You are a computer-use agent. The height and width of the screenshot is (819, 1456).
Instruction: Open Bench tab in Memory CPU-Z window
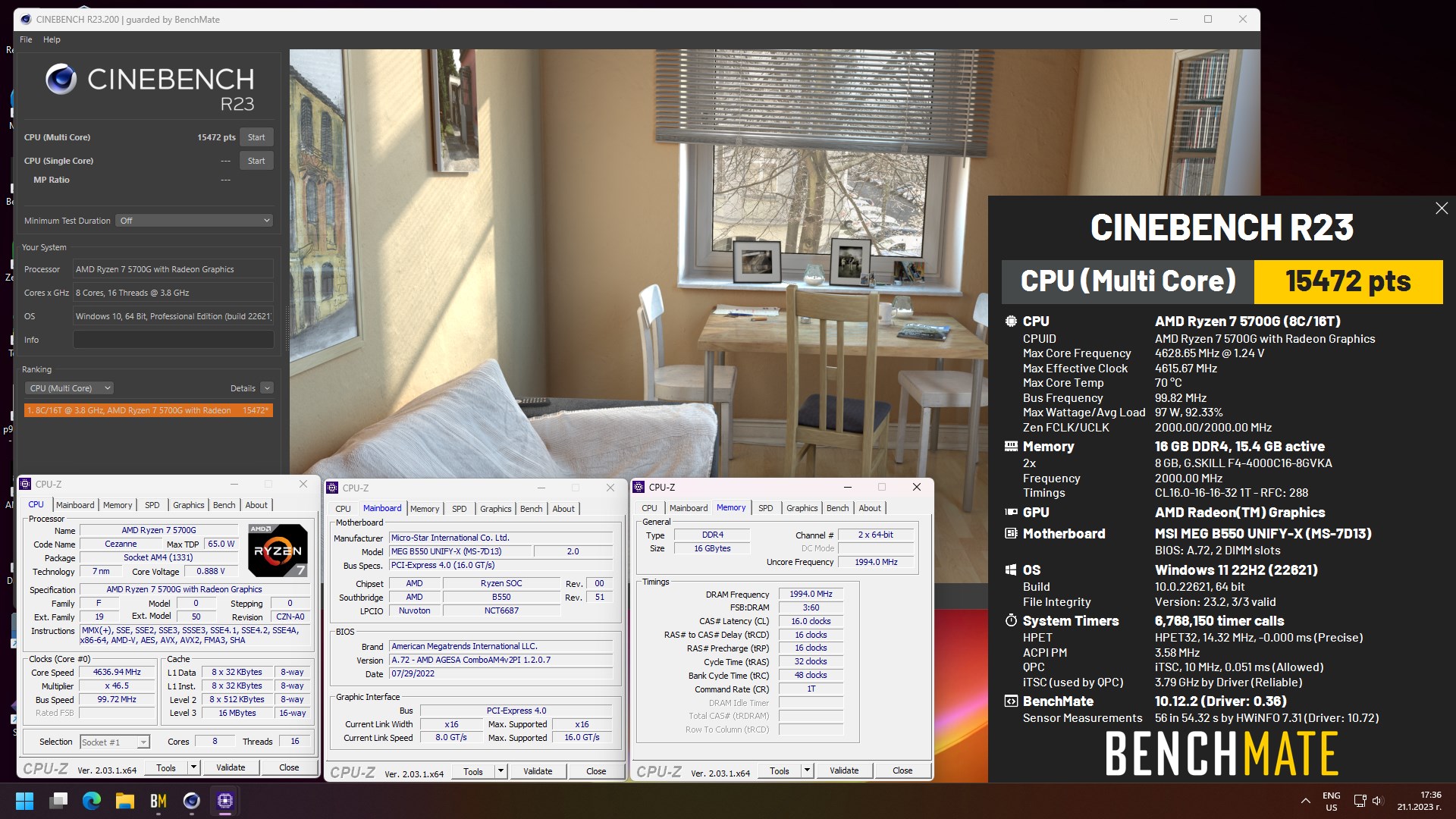click(x=837, y=508)
